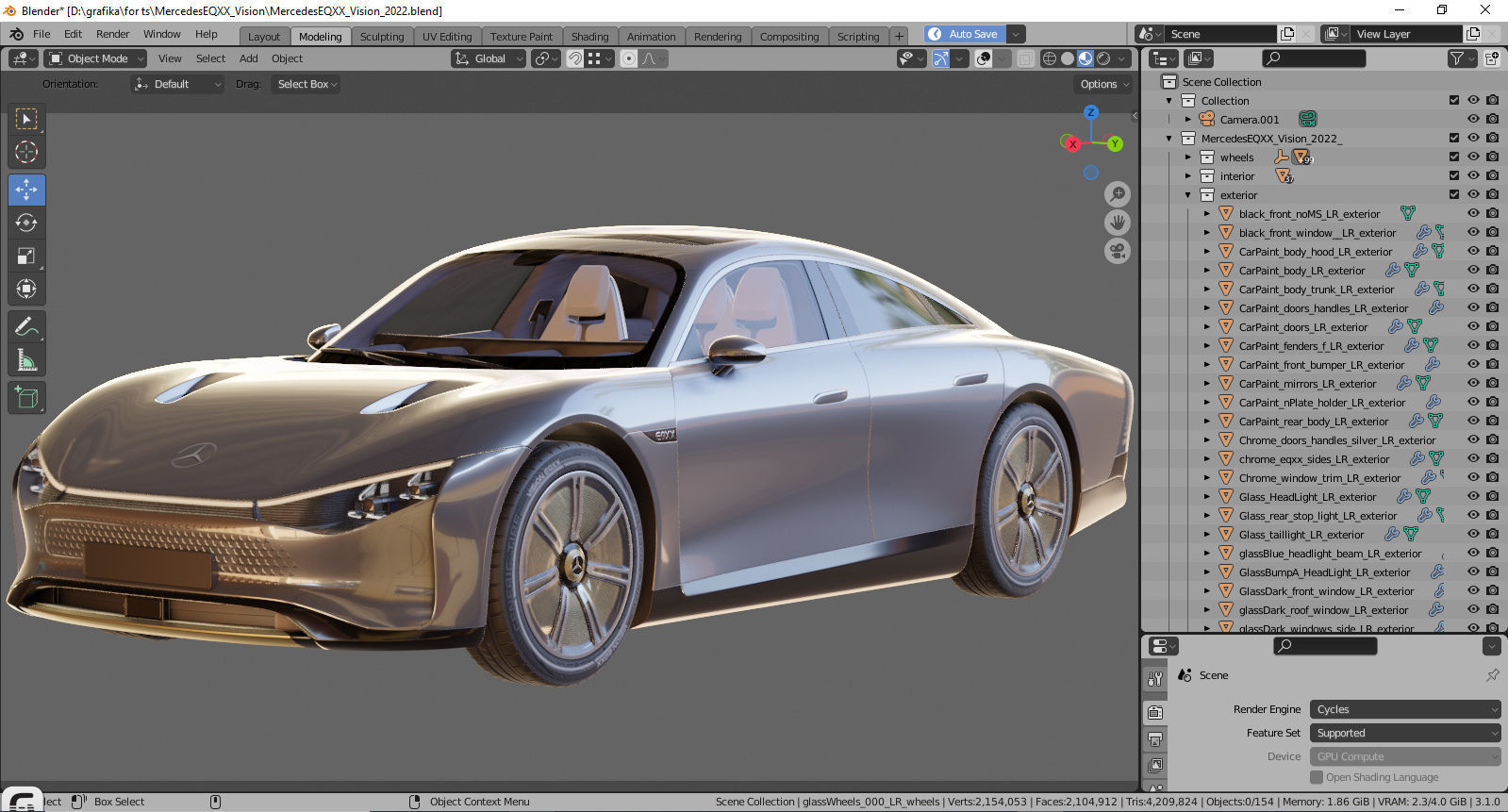Open the Render menu
Image resolution: width=1508 pixels, height=812 pixels.
(x=112, y=34)
